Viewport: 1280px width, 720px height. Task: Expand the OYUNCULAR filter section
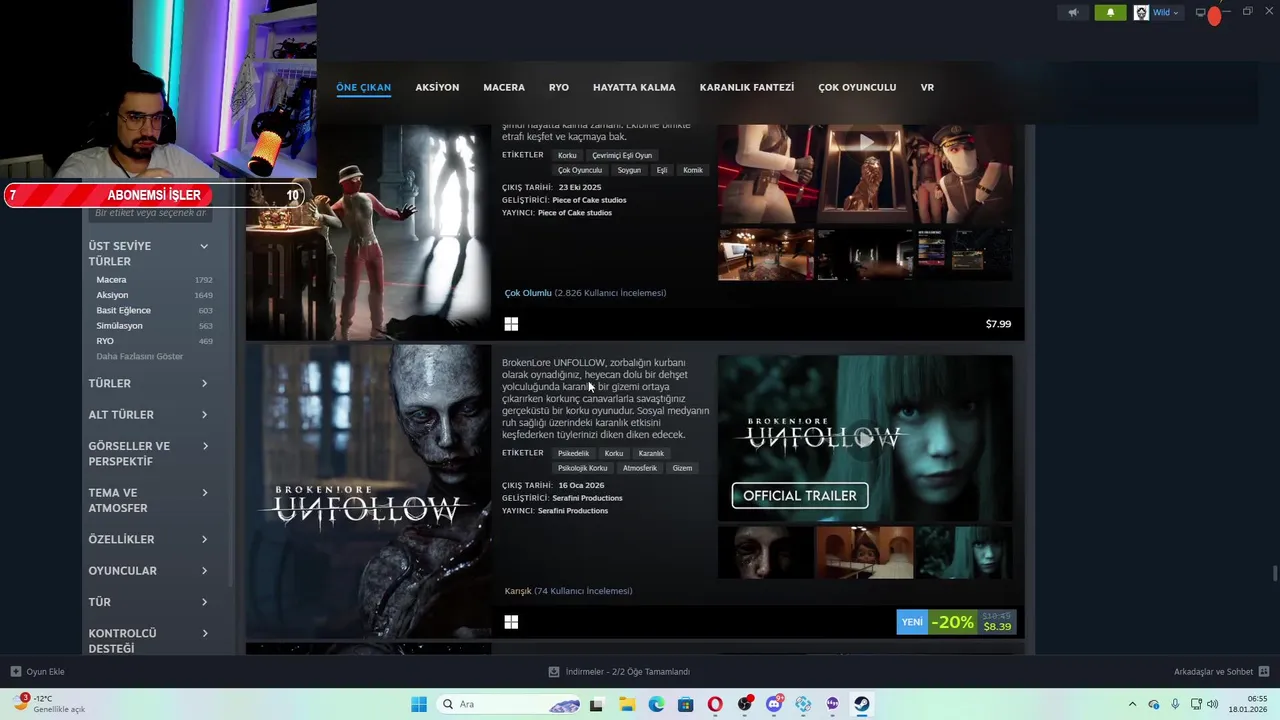coord(148,570)
